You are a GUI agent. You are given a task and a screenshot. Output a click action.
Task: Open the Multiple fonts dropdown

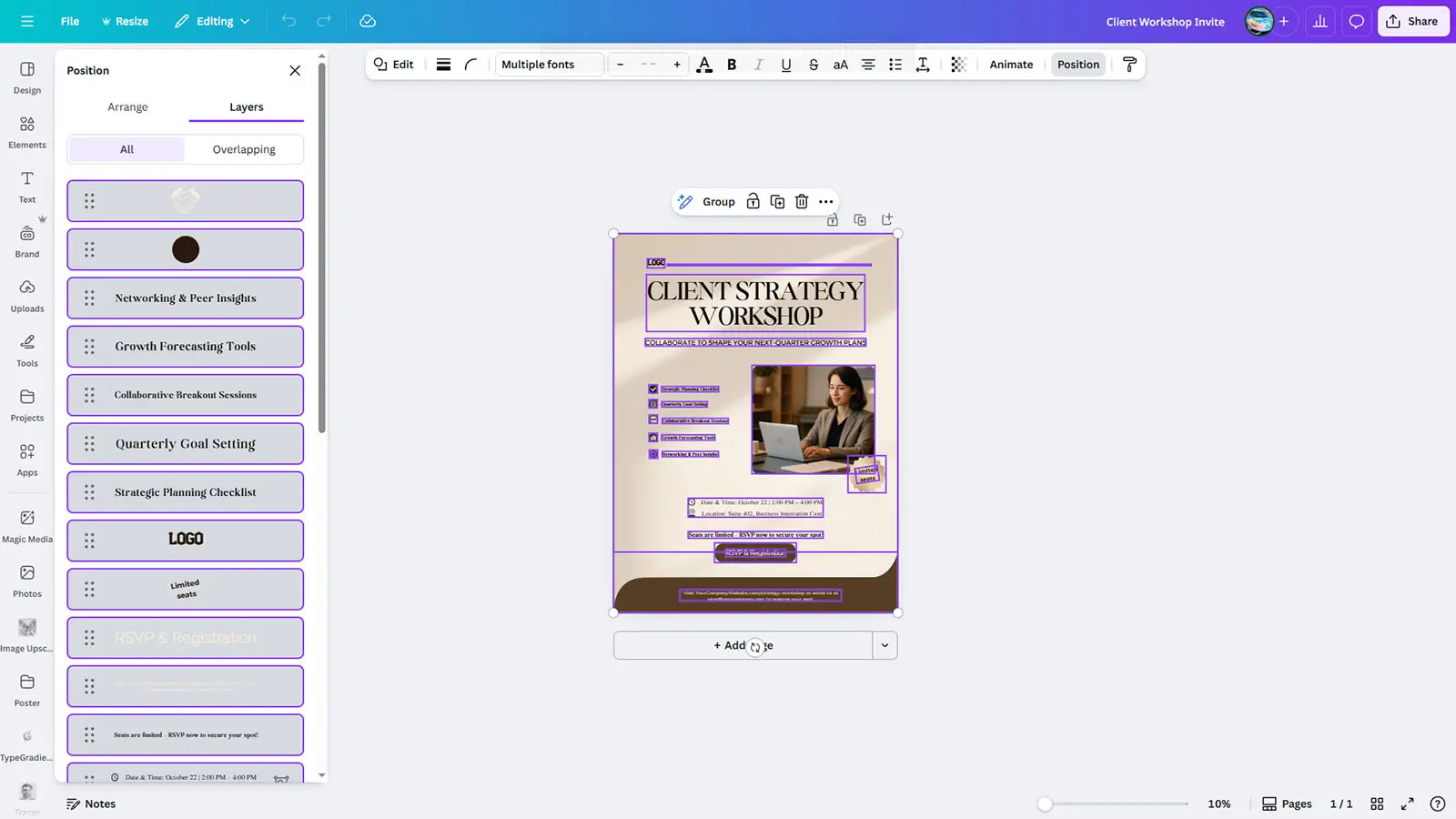coord(550,65)
